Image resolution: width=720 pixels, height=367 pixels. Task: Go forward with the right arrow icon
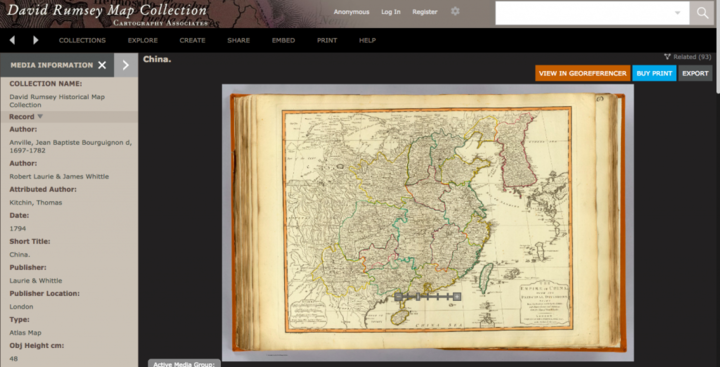(x=36, y=40)
